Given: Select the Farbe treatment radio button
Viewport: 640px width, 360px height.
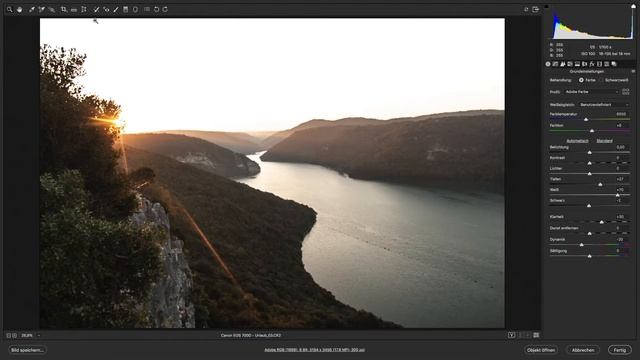Looking at the screenshot, I should 581,80.
